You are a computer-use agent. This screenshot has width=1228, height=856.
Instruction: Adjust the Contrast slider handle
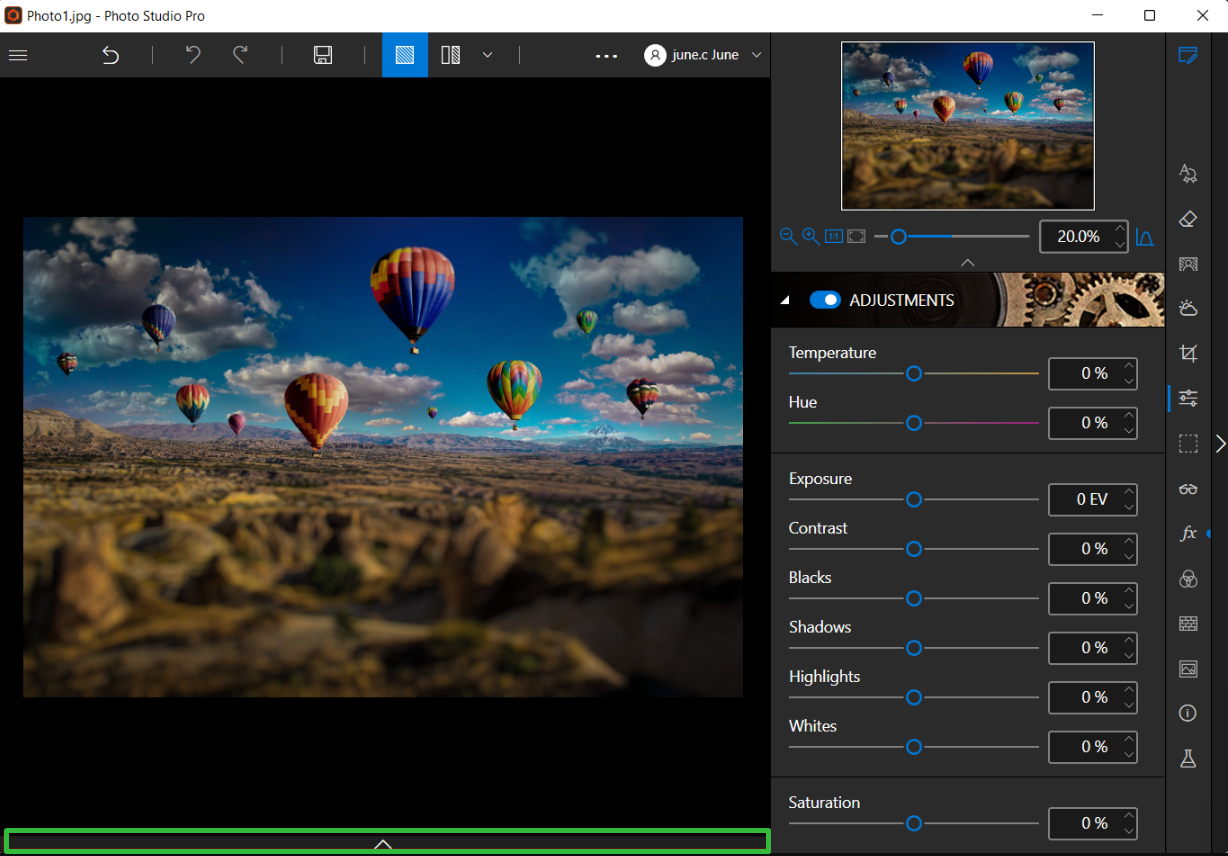point(914,549)
